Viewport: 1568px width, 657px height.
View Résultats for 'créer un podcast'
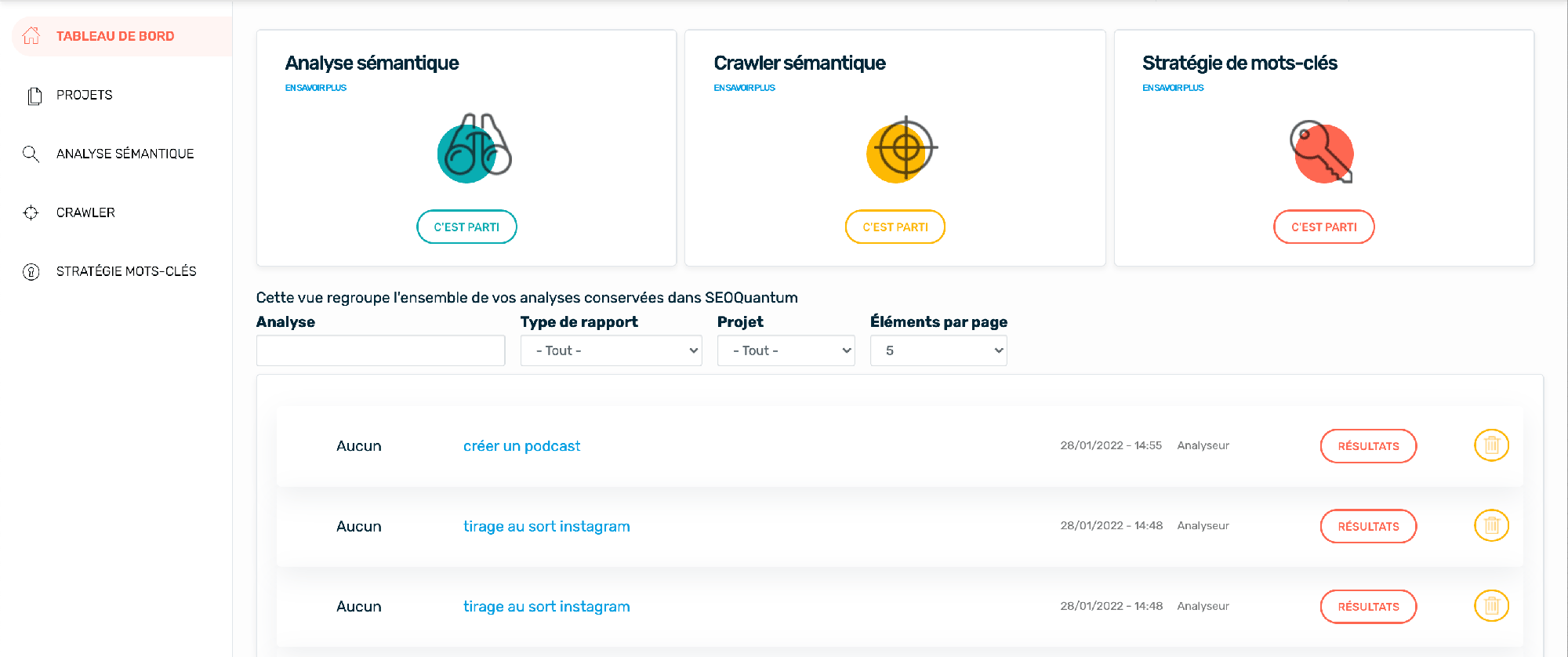[x=1368, y=446]
